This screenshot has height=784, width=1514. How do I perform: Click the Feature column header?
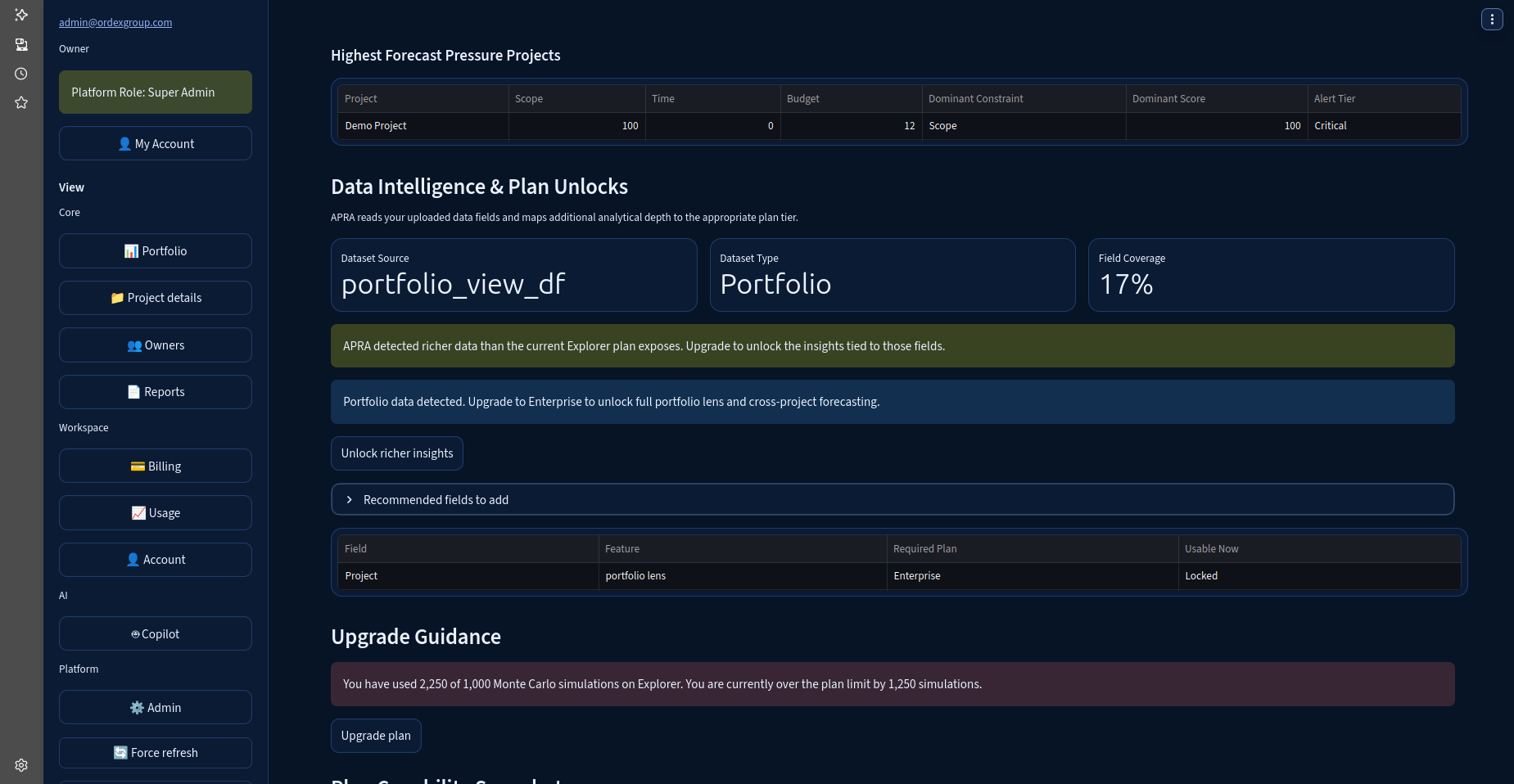pyautogui.click(x=742, y=548)
